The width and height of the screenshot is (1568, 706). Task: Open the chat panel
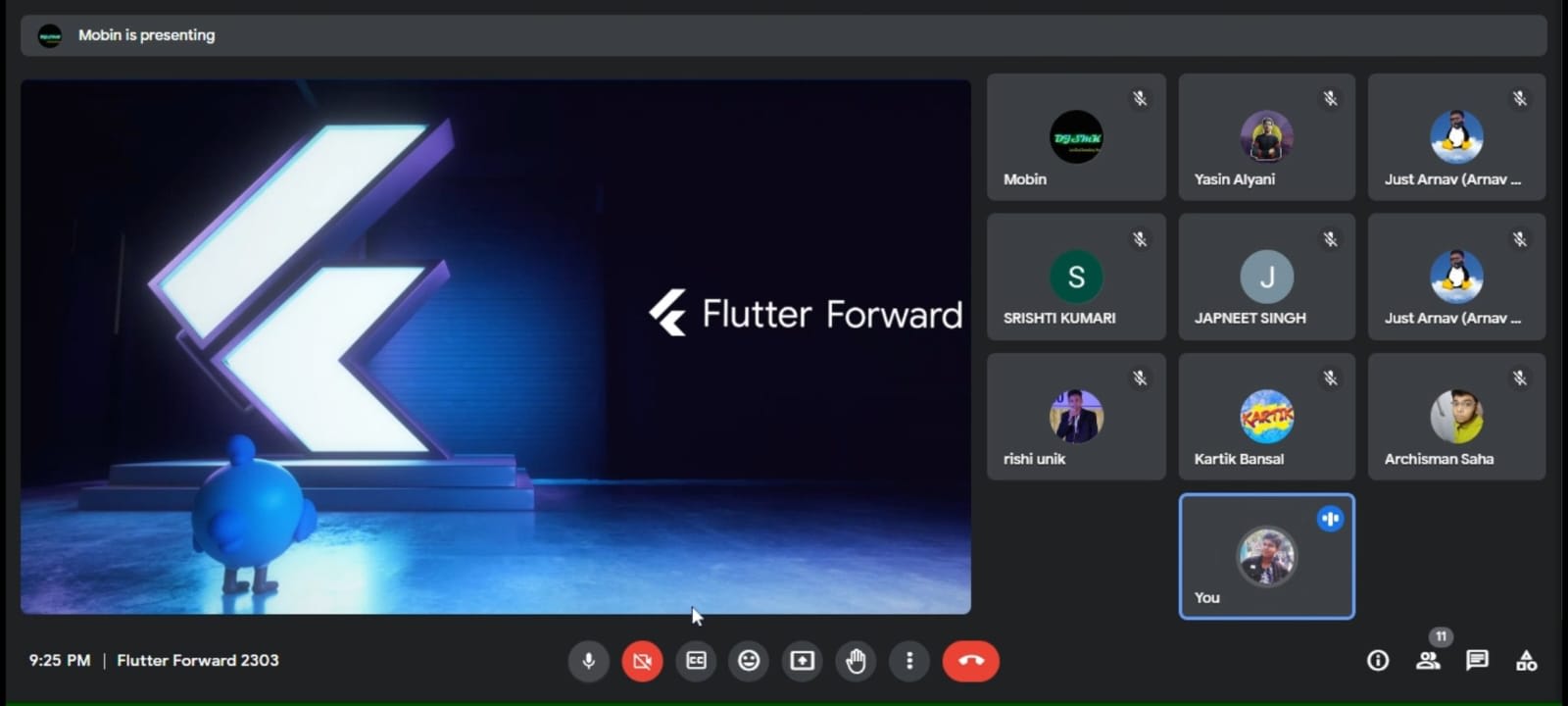click(1477, 661)
